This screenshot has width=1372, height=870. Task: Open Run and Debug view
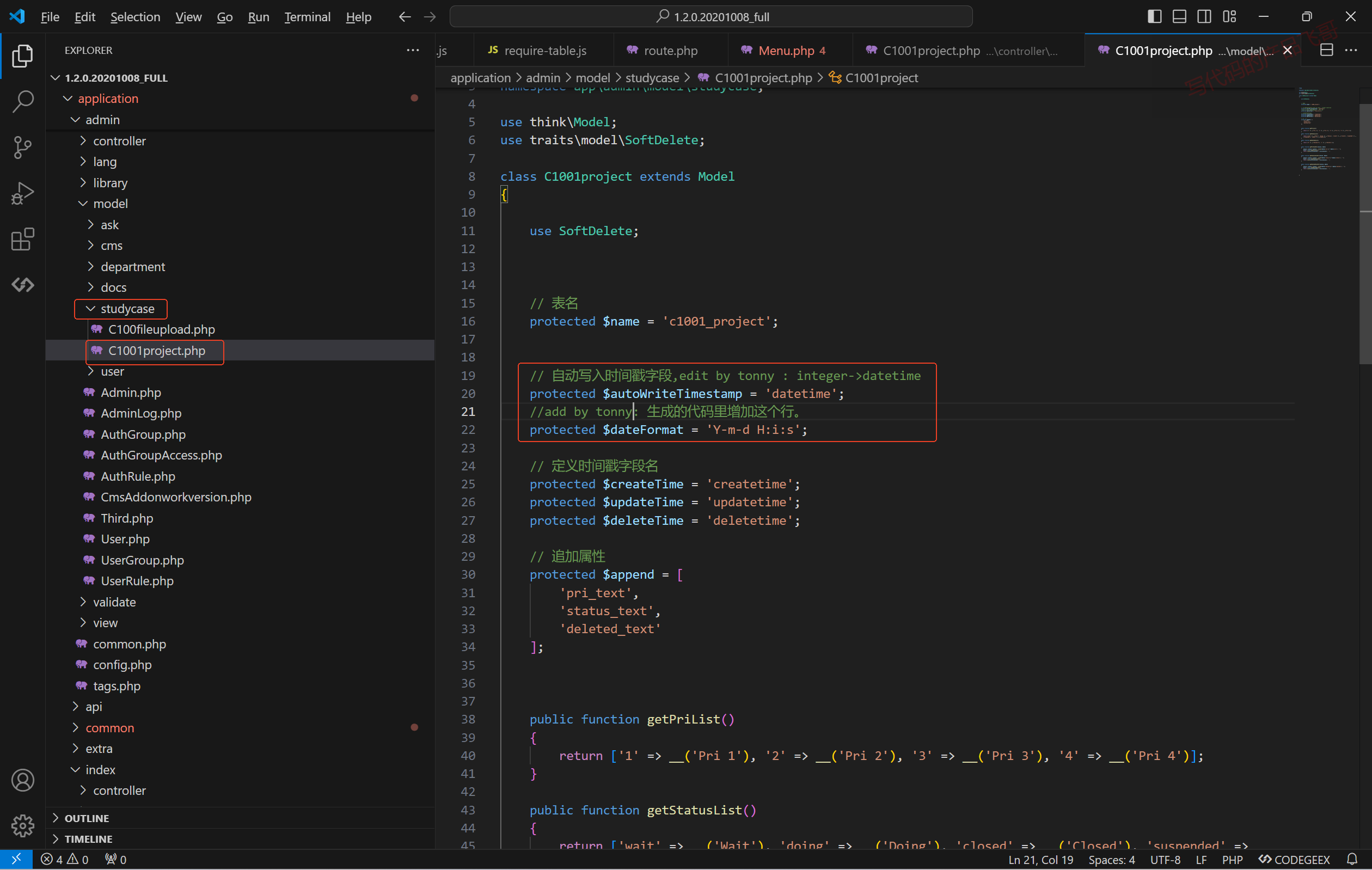pyautogui.click(x=22, y=193)
